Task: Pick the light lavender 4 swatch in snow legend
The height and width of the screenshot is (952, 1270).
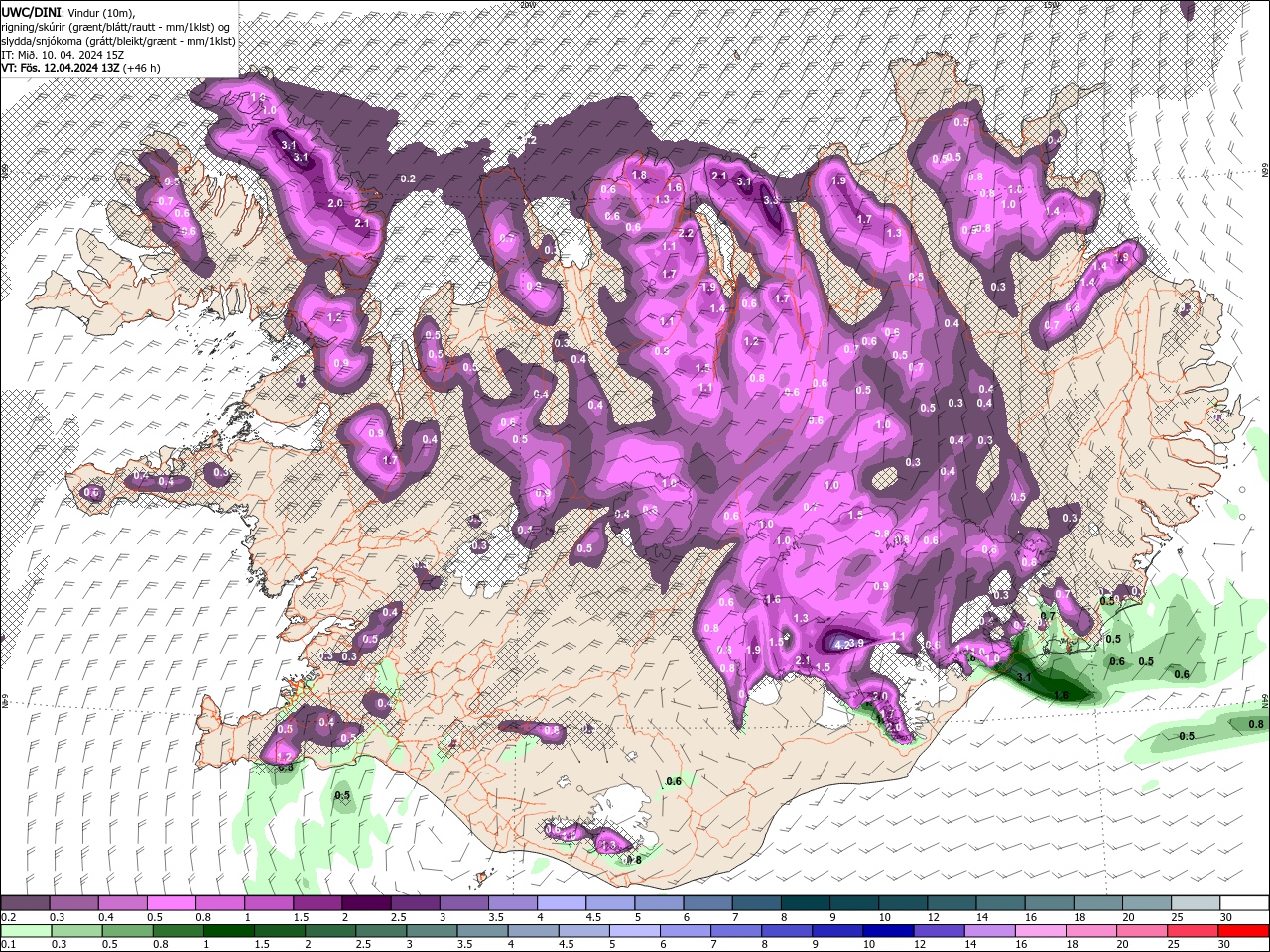Action: 561,903
